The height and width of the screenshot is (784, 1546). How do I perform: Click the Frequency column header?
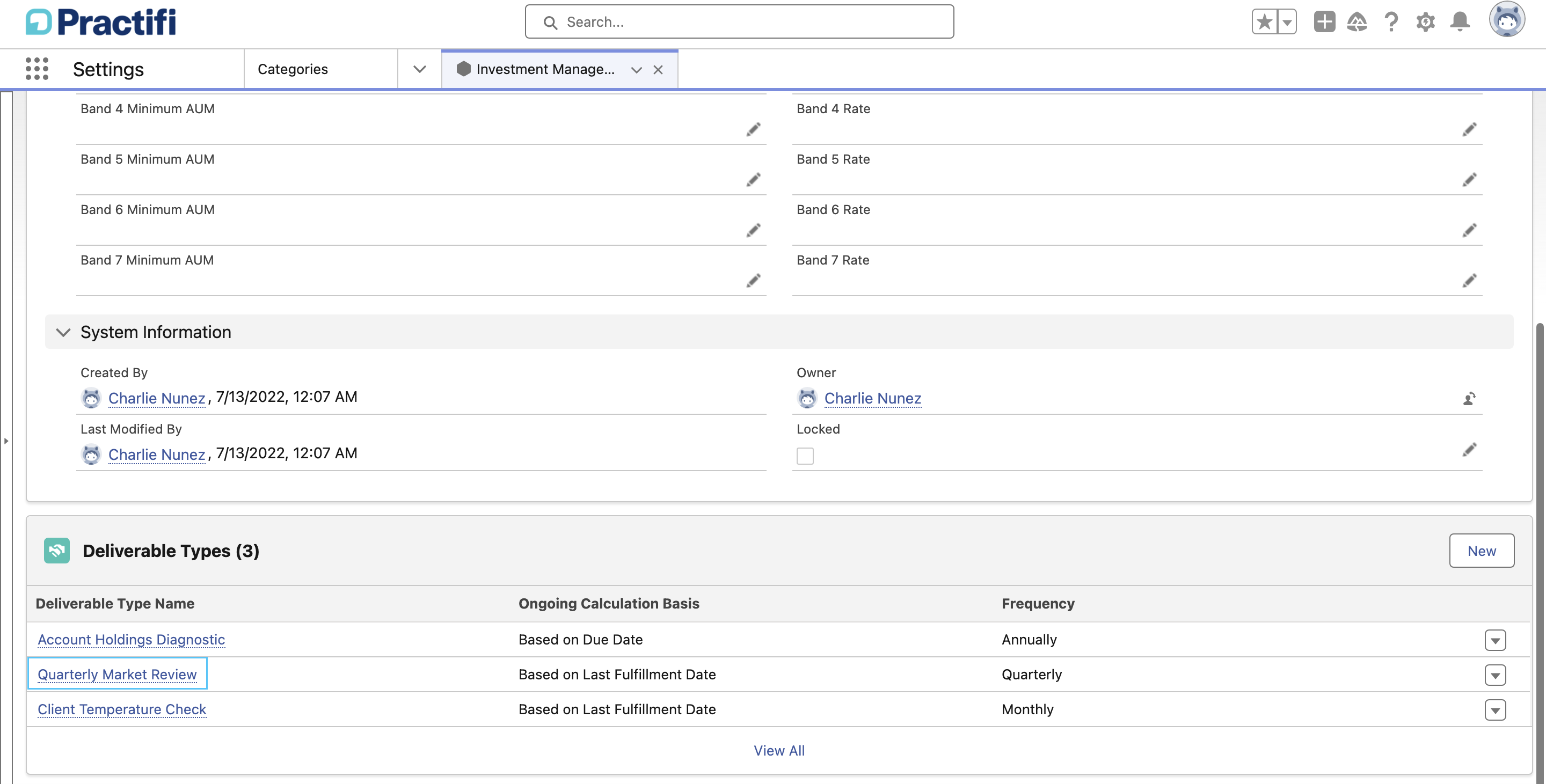(x=1038, y=604)
